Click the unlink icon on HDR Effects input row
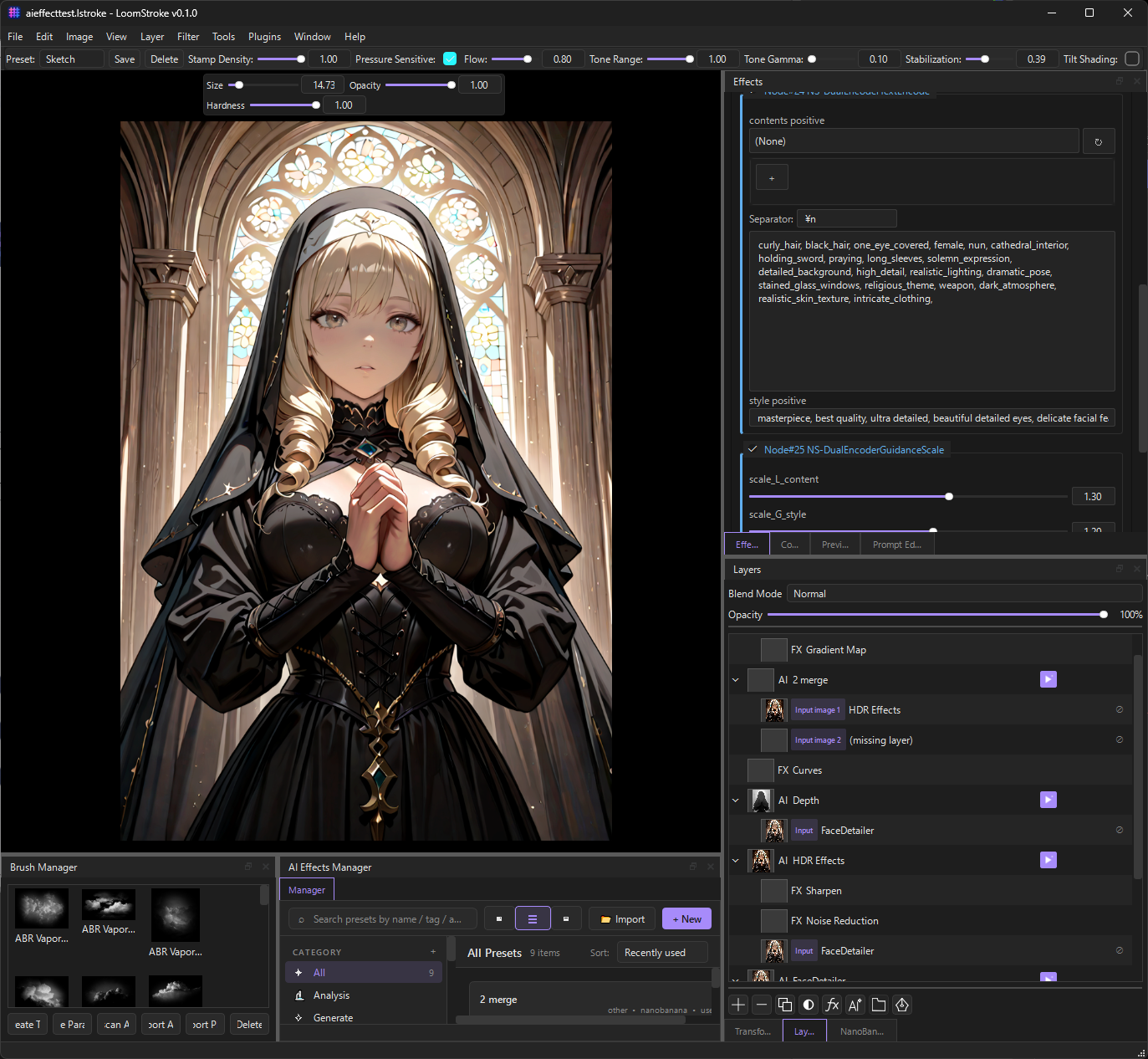 pyautogui.click(x=1120, y=709)
